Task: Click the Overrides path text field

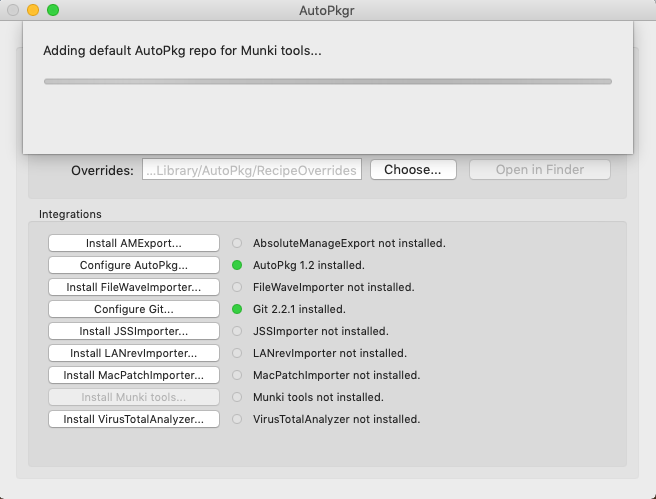Action: tap(251, 170)
